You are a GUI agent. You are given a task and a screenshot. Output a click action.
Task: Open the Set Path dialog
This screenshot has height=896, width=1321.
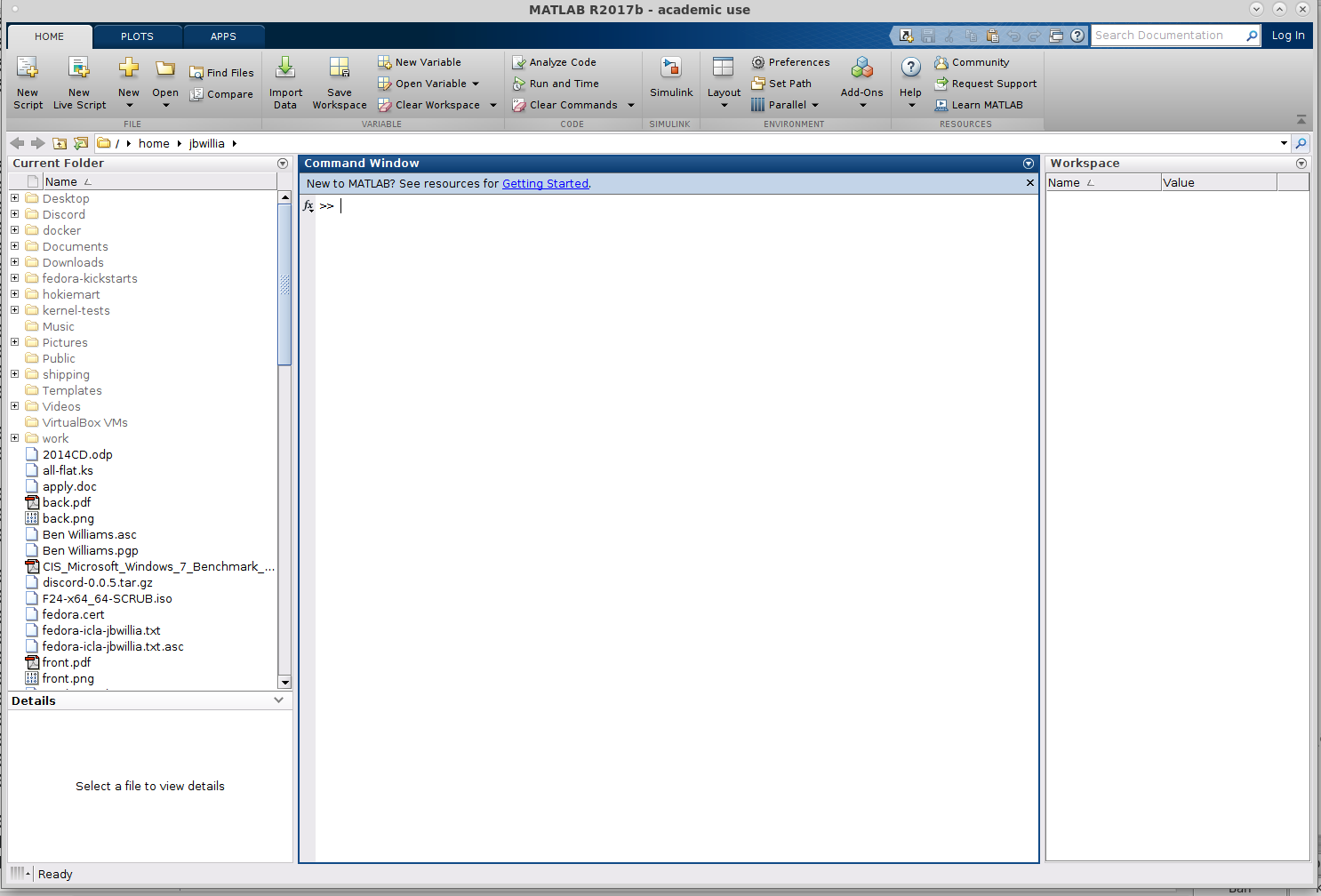tap(781, 84)
